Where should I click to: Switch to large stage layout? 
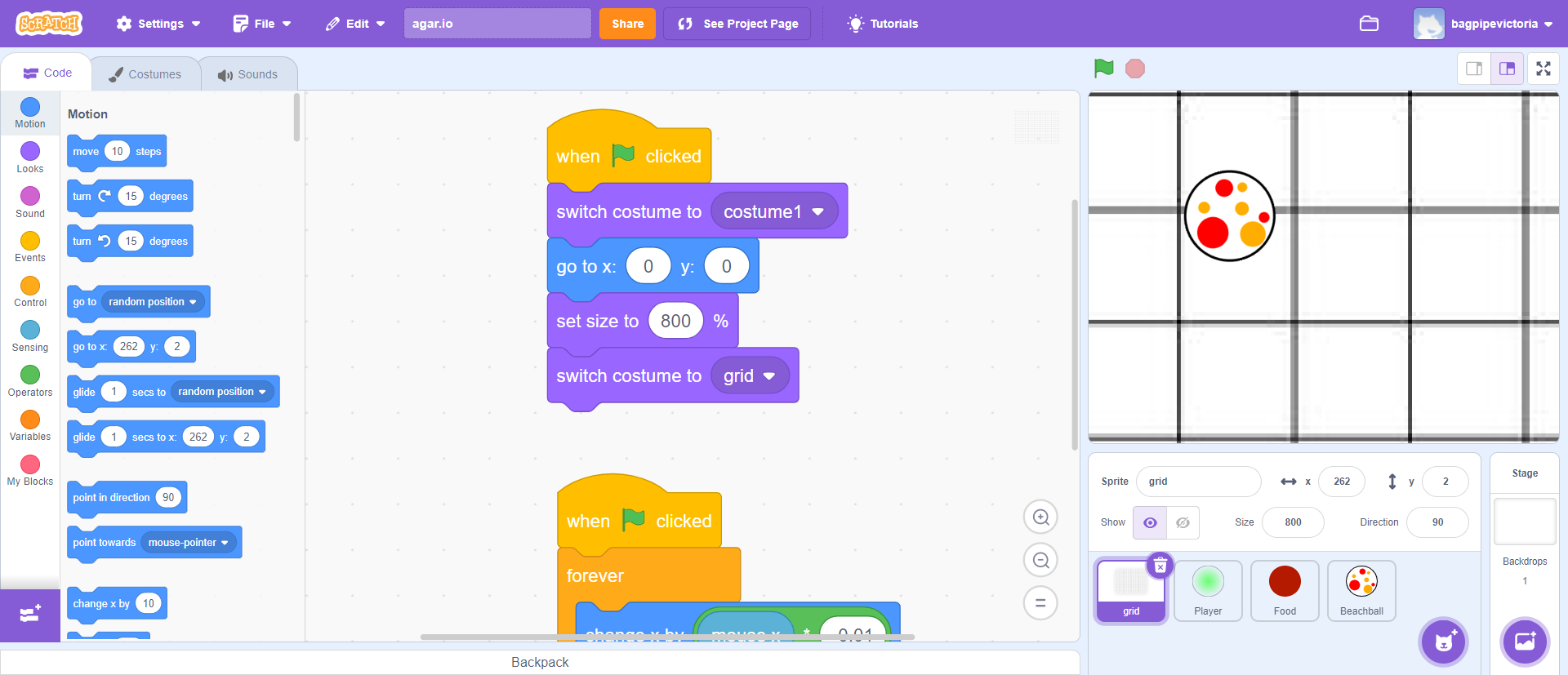pyautogui.click(x=1508, y=69)
